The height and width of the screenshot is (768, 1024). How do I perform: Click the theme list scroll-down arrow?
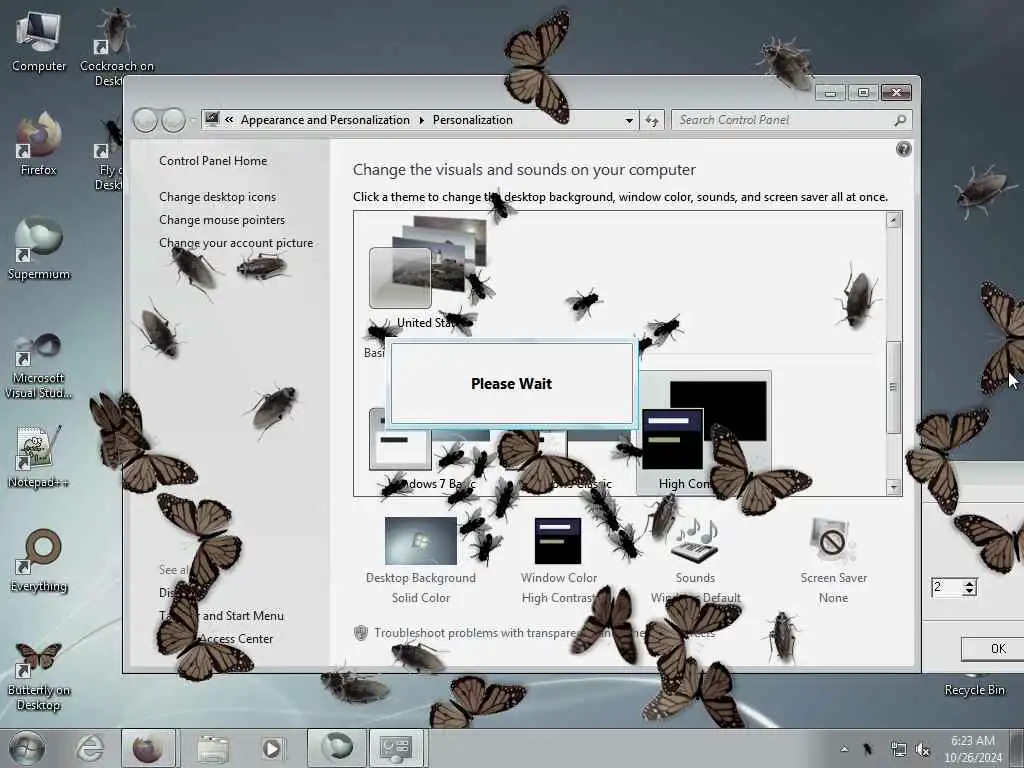point(893,487)
